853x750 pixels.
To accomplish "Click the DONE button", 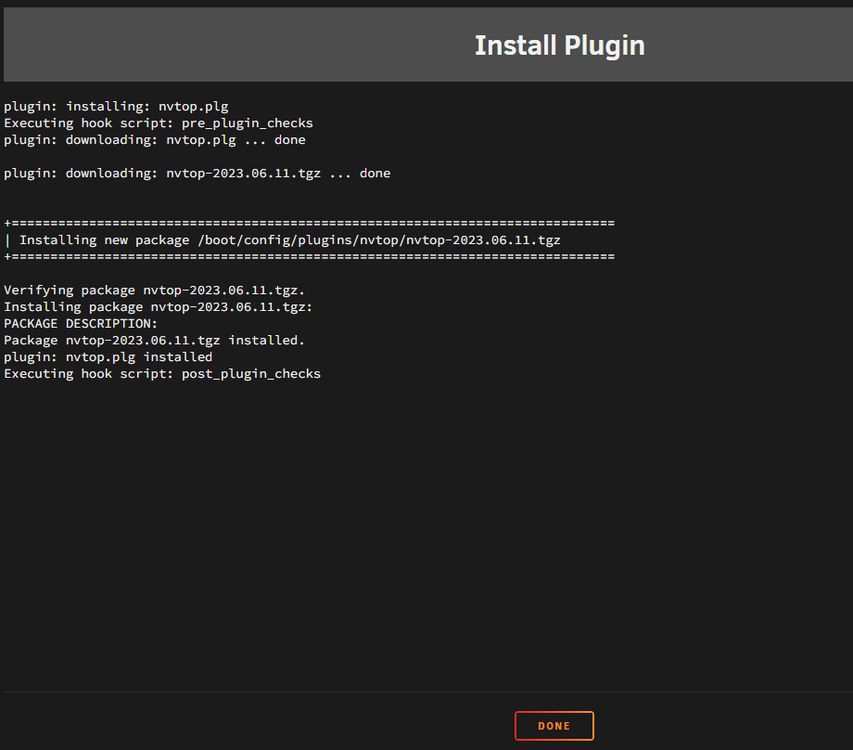I will tap(554, 726).
